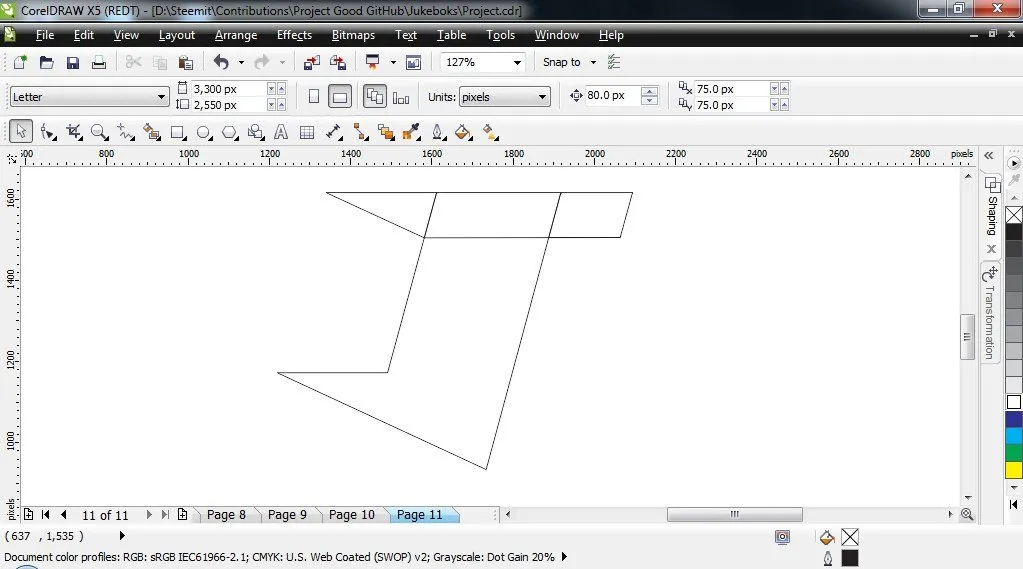Open a file with the Open icon
Screen dimensions: 1023x569
click(x=46, y=62)
